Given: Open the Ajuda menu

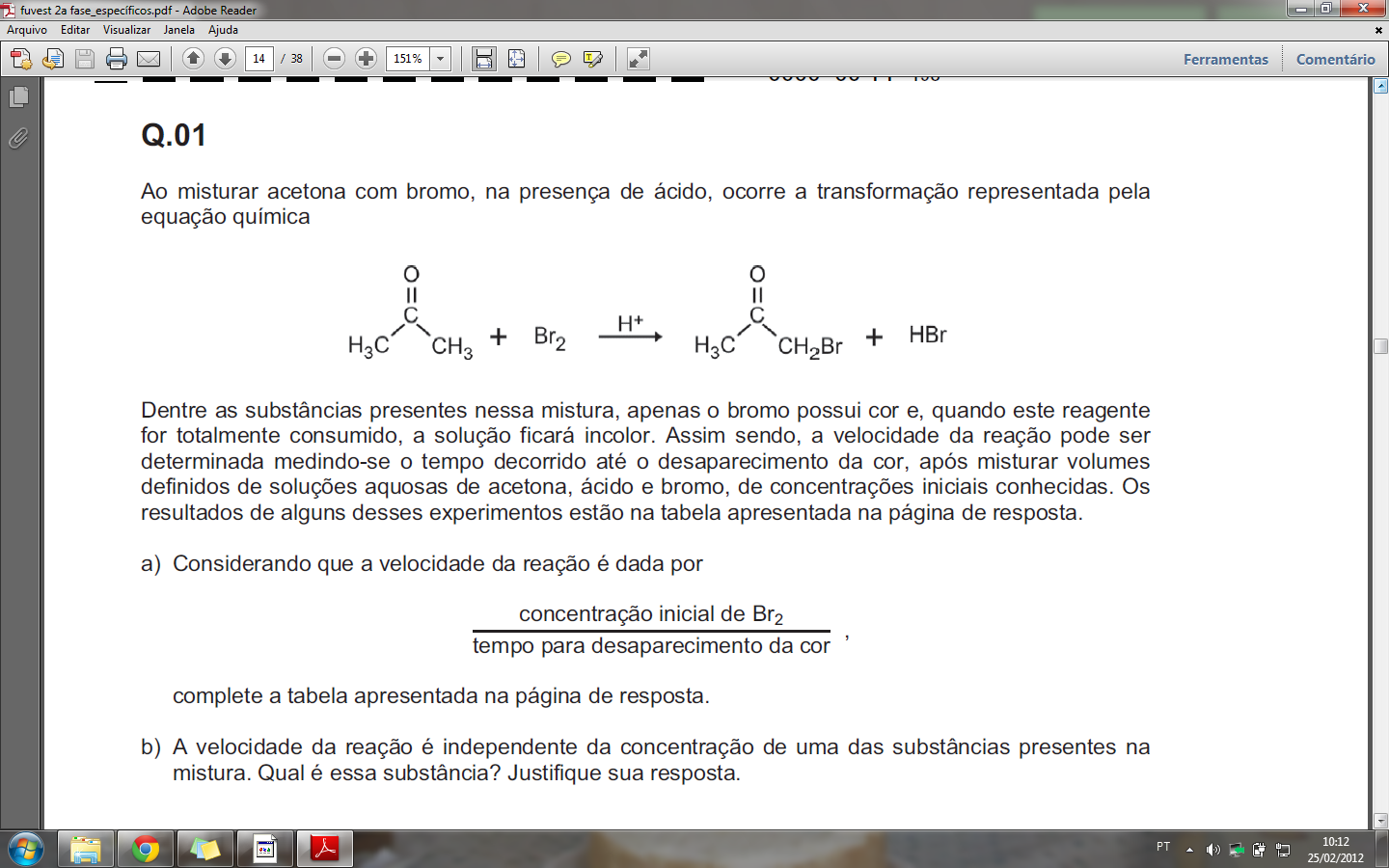Looking at the screenshot, I should click(x=223, y=30).
